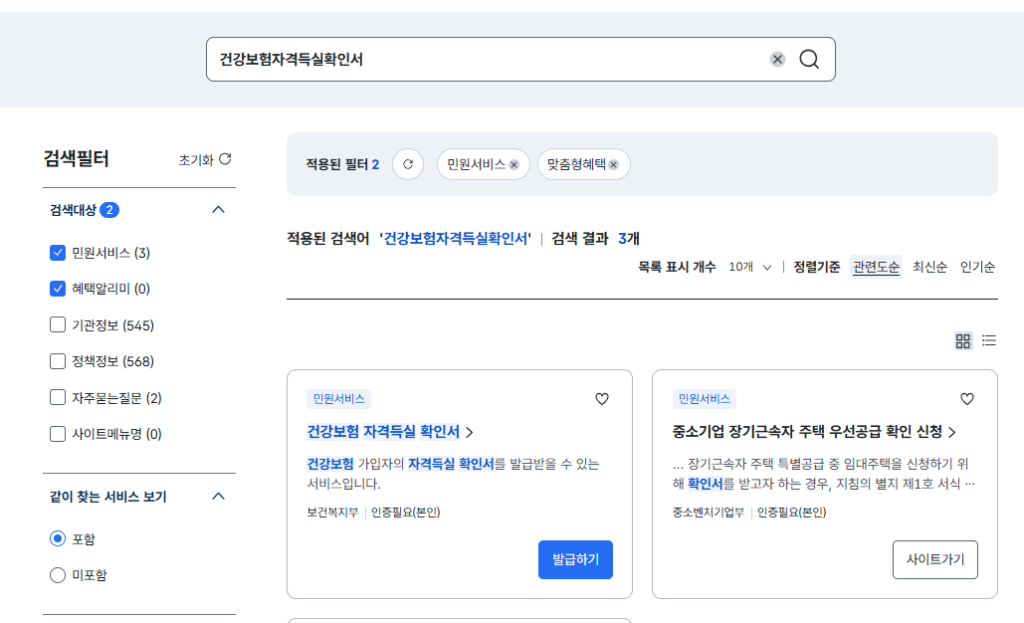Click the search magnifier icon
This screenshot has height=623, width=1024.
point(809,59)
